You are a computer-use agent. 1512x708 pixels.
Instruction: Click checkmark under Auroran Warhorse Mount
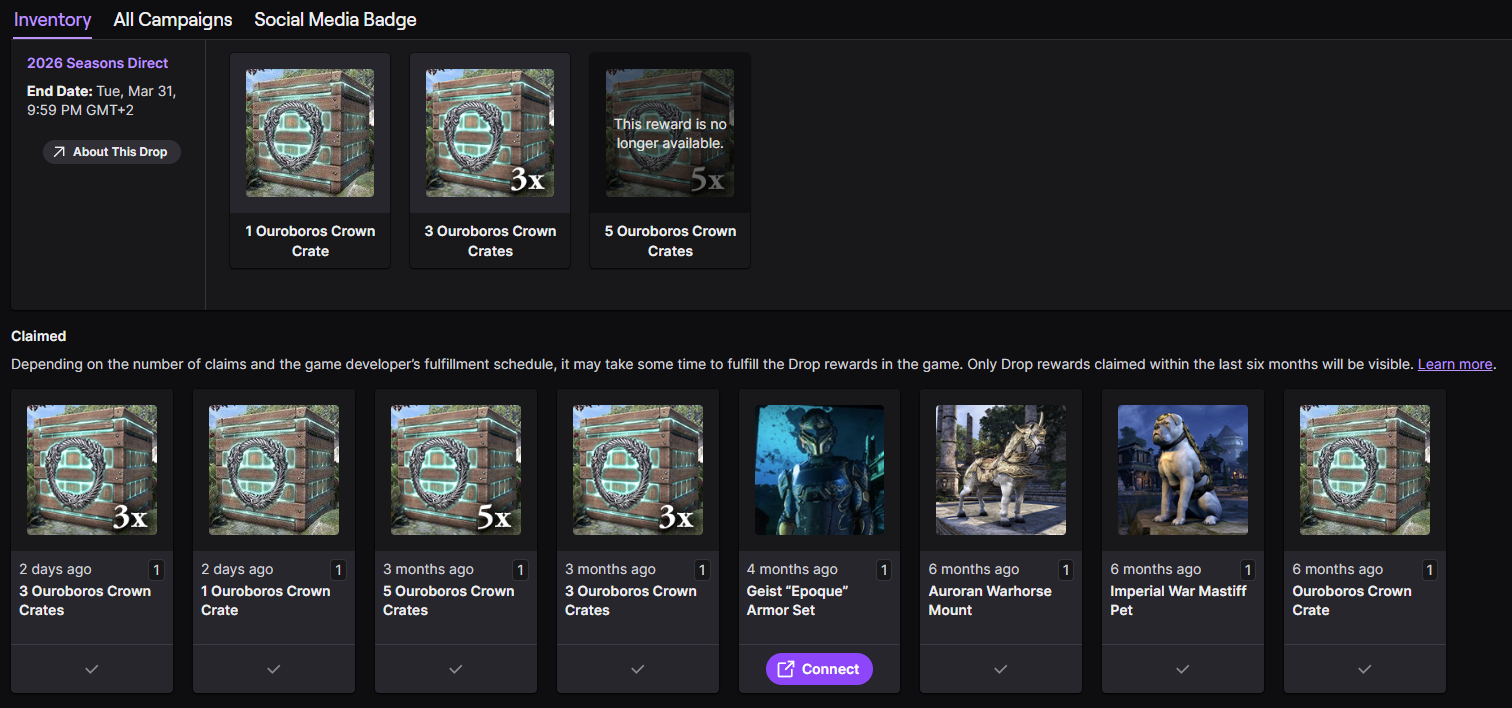click(x=1001, y=669)
